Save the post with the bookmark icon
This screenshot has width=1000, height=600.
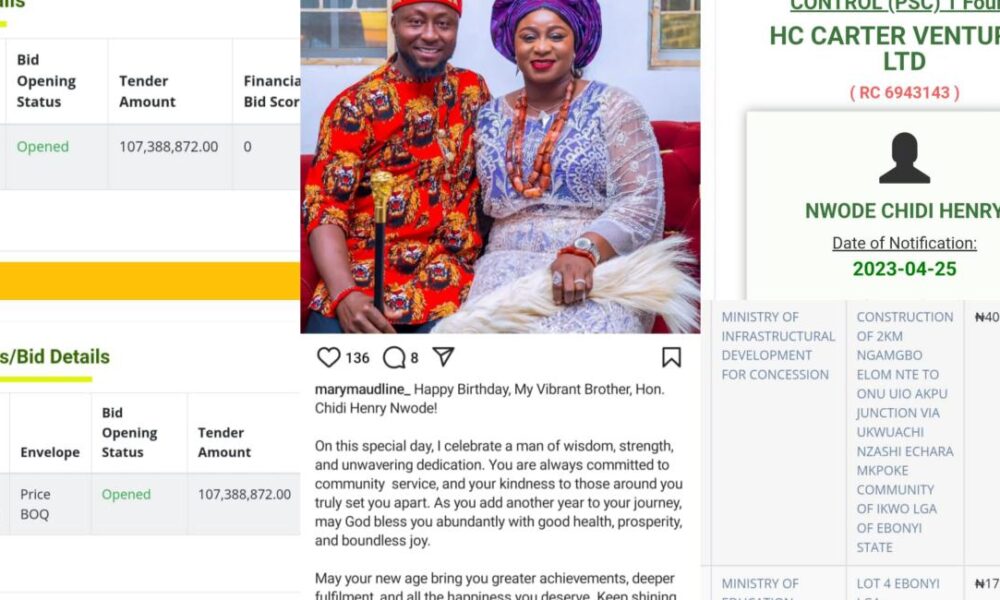coord(671,357)
